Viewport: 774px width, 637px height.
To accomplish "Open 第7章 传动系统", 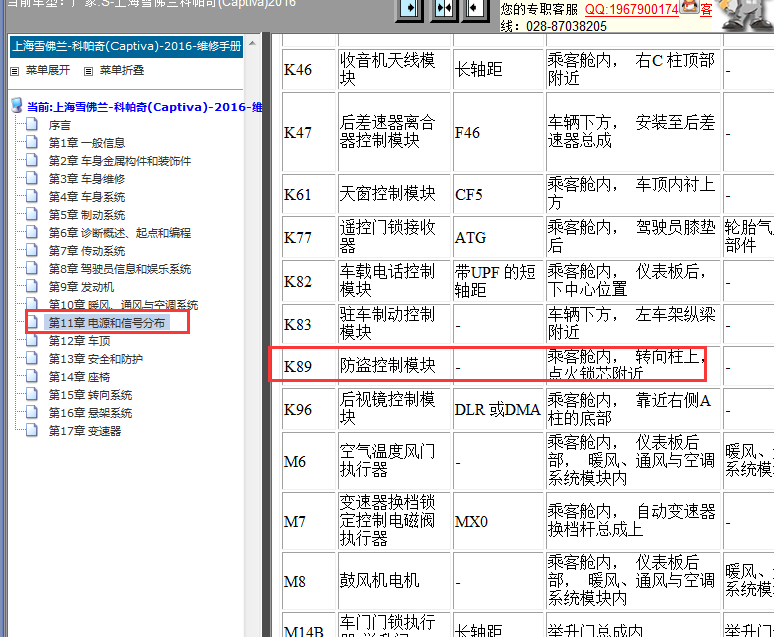I will pos(87,251).
